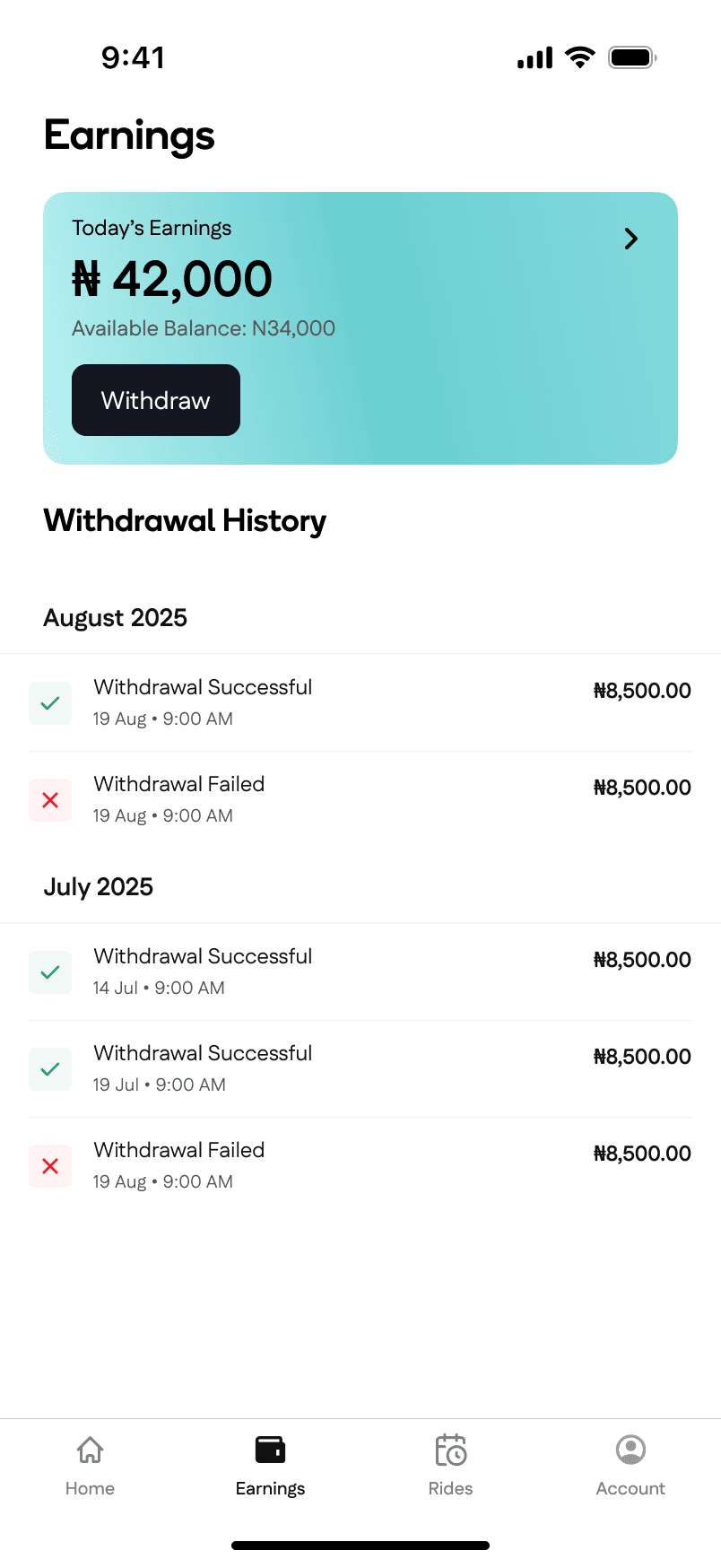Tap the battery icon in status bar
Image resolution: width=721 pixels, height=1568 pixels.
(x=632, y=58)
